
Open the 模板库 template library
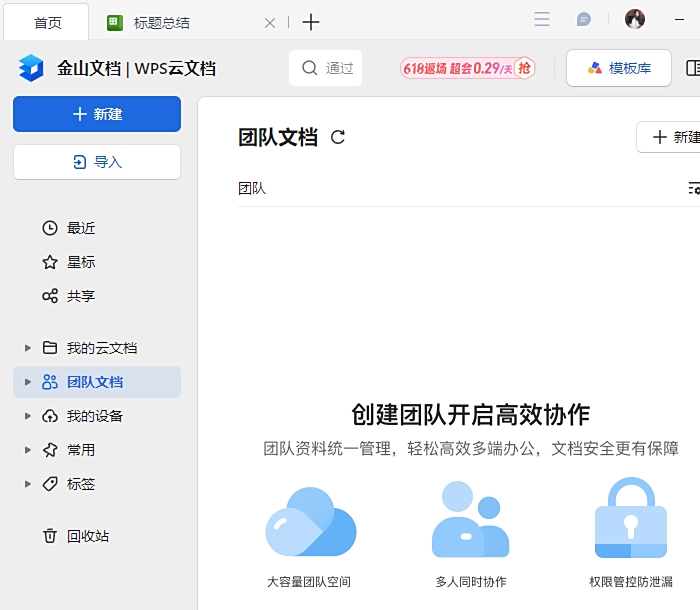[619, 68]
